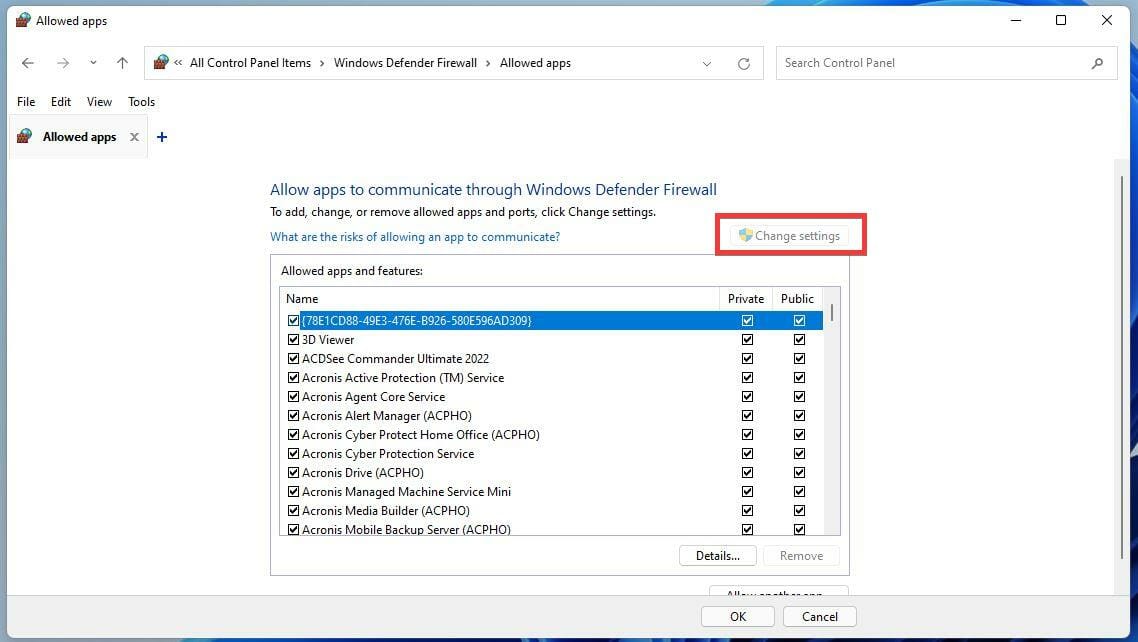Select the Acronis Mobile Backup Server row
The height and width of the screenshot is (642, 1138).
[x=554, y=530]
